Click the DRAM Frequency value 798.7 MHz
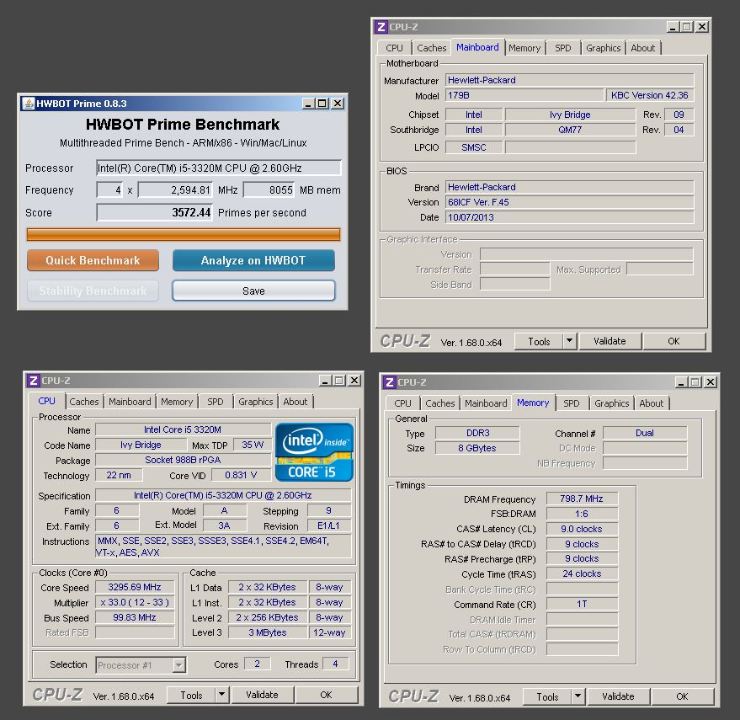Screen dimensions: 740x720 coord(581,498)
